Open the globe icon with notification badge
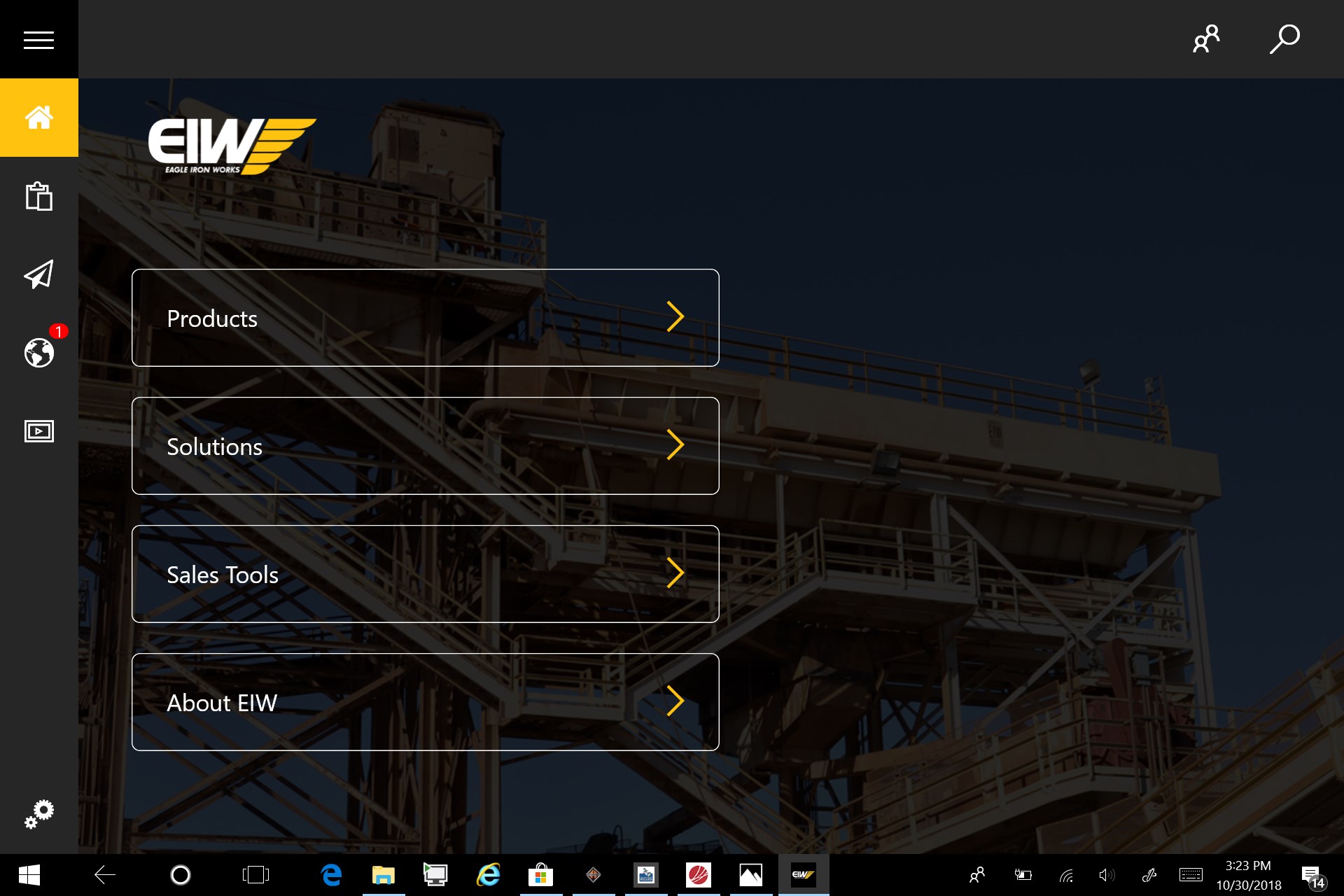The width and height of the screenshot is (1344, 896). click(x=39, y=352)
